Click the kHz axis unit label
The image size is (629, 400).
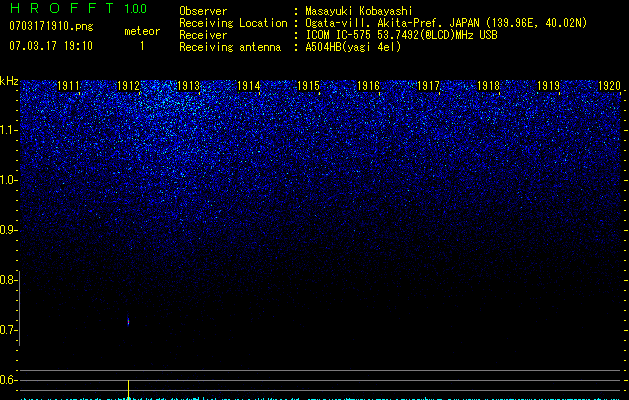[x=9, y=81]
